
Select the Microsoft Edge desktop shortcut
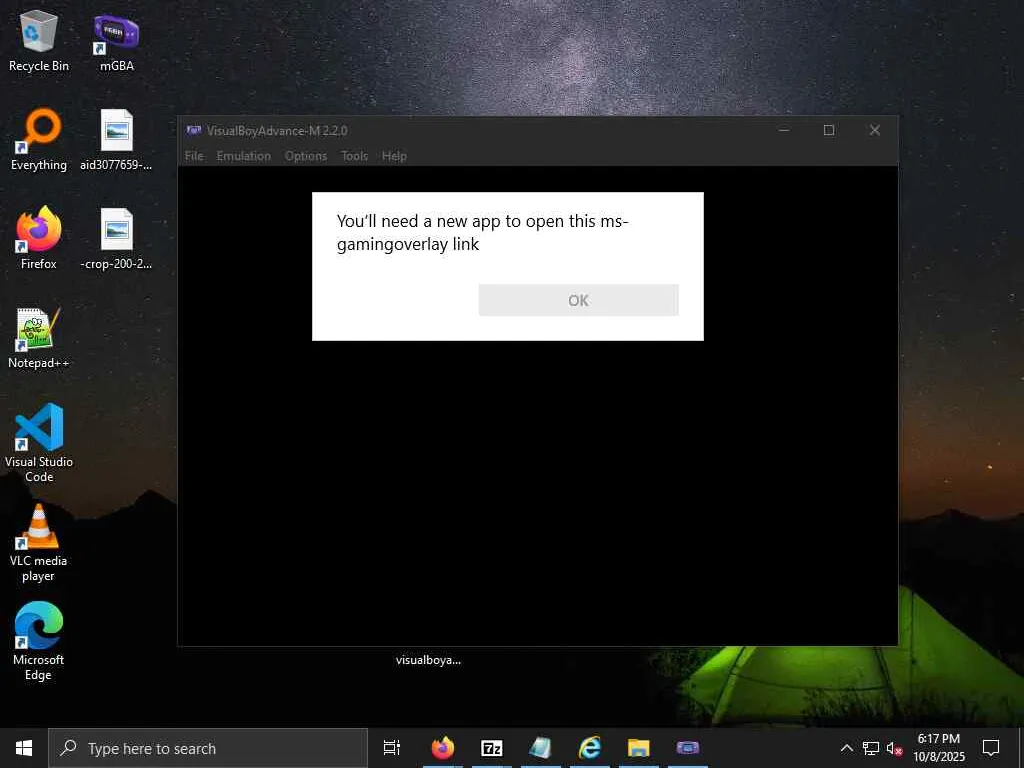(39, 641)
